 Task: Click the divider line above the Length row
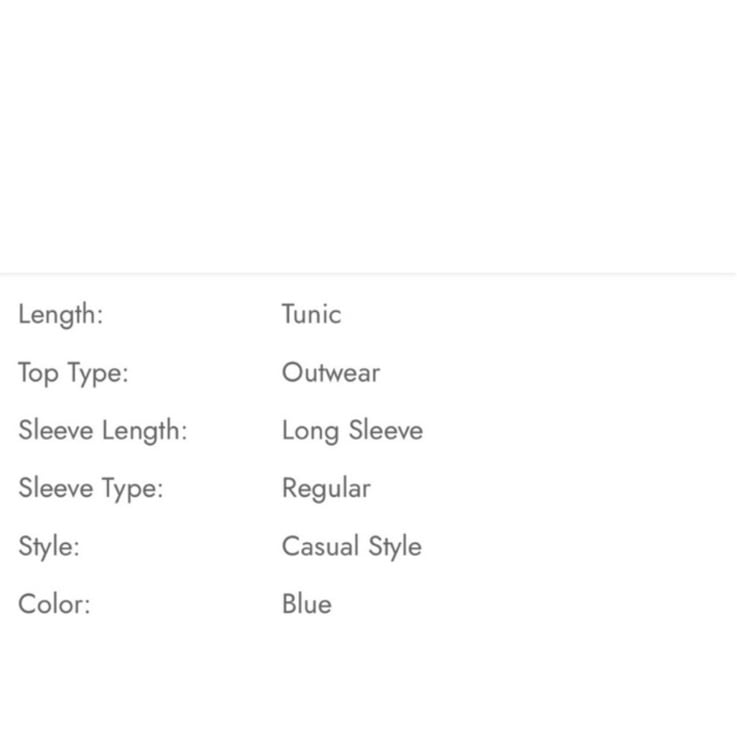(368, 273)
